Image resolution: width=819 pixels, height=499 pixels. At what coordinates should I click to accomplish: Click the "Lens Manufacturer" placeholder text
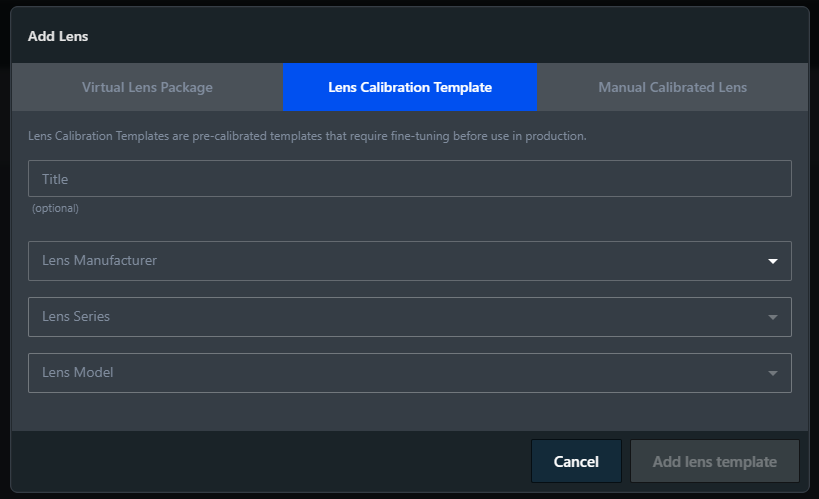(x=99, y=261)
